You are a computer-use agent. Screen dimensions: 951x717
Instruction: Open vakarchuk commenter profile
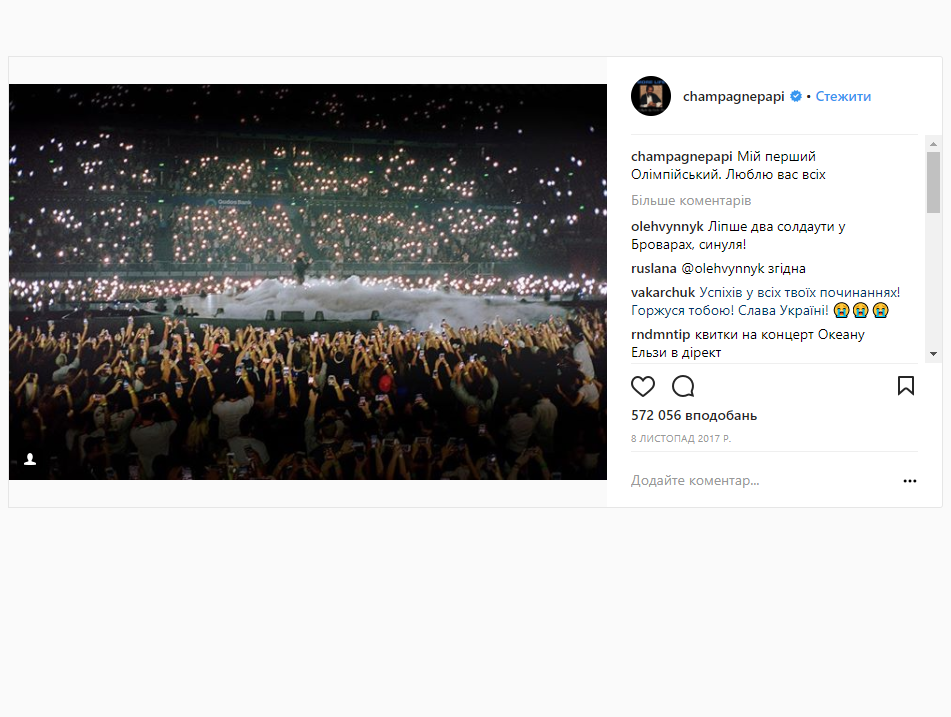pos(663,292)
